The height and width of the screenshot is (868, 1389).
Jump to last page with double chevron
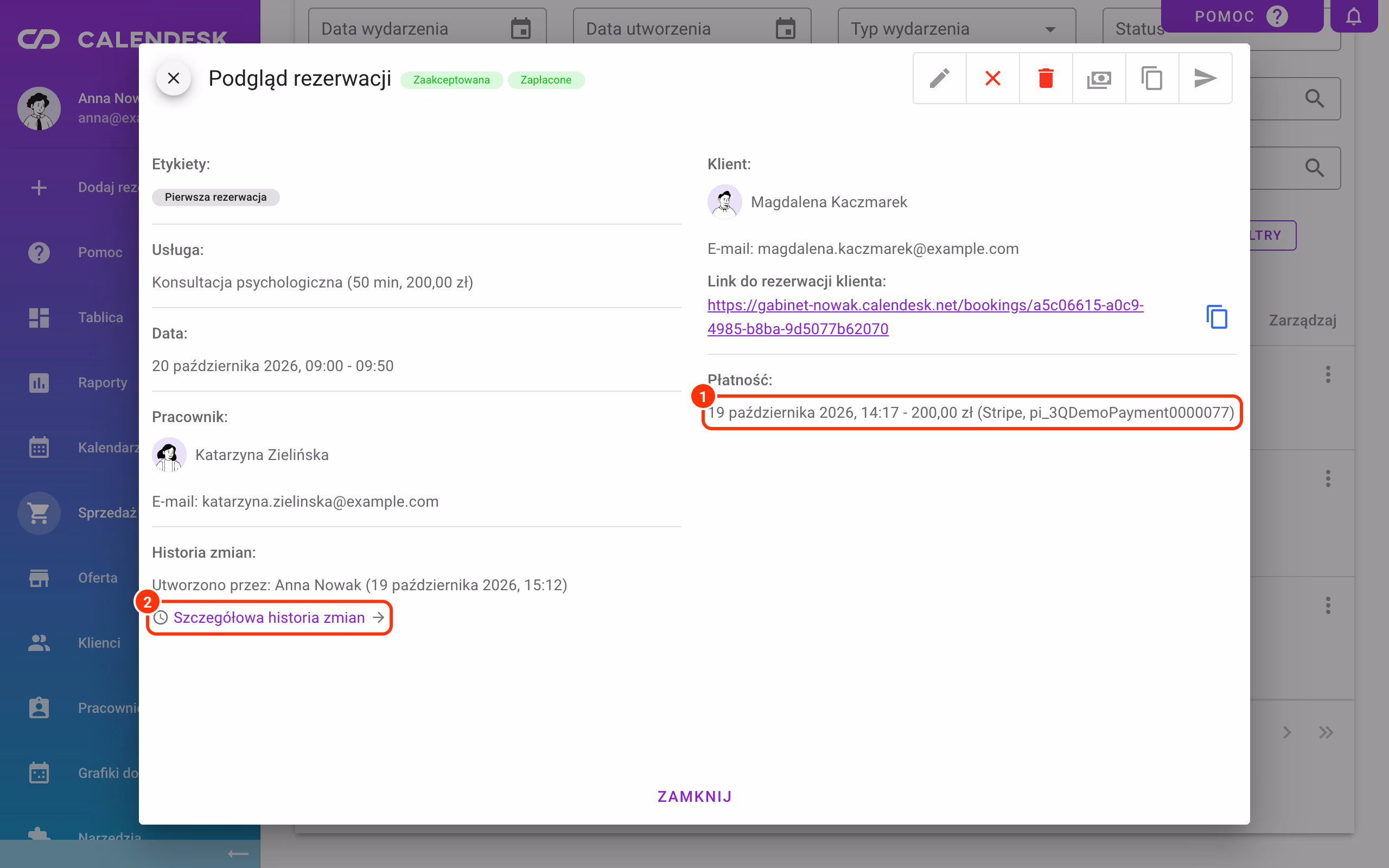coord(1326,732)
